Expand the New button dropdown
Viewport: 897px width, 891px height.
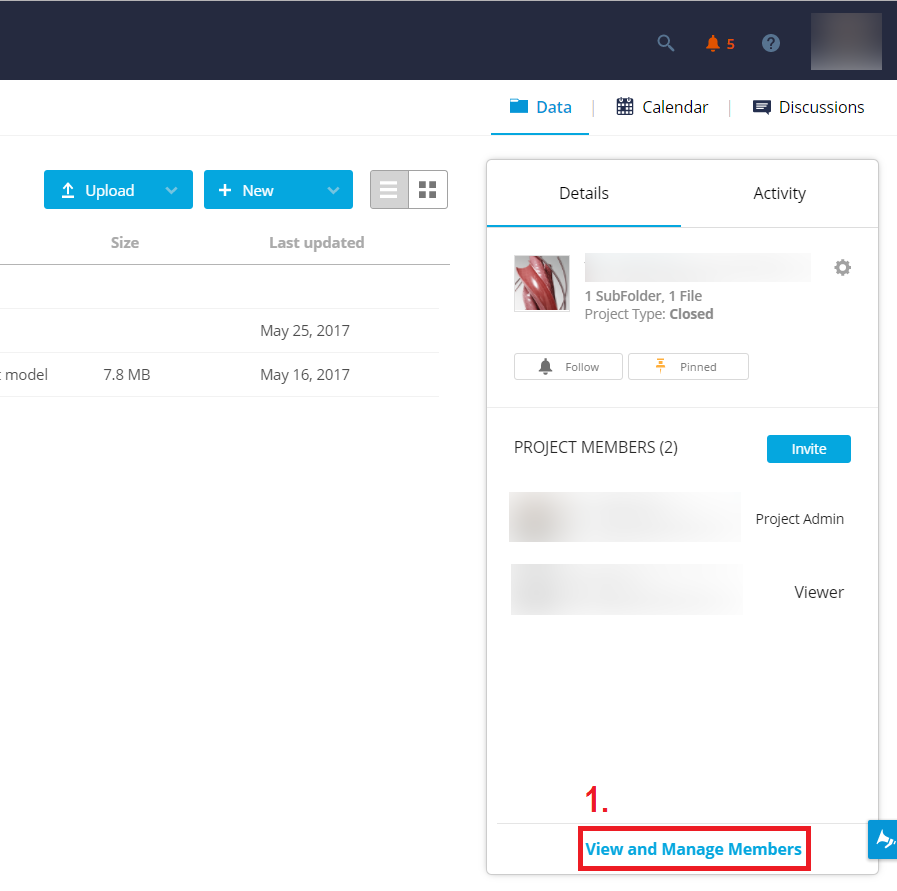[331, 189]
